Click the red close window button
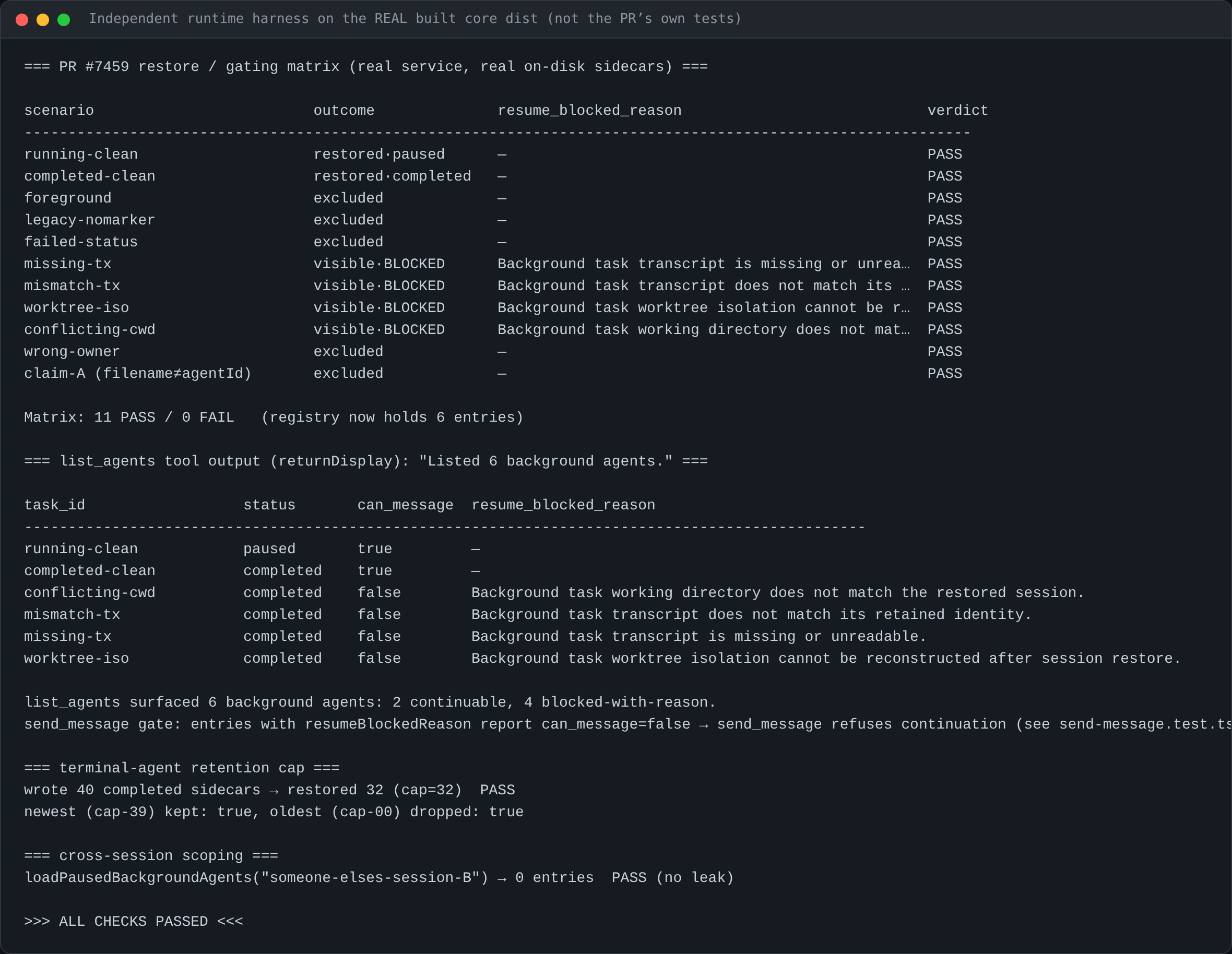Screen dimensions: 1232x954 pos(22,20)
